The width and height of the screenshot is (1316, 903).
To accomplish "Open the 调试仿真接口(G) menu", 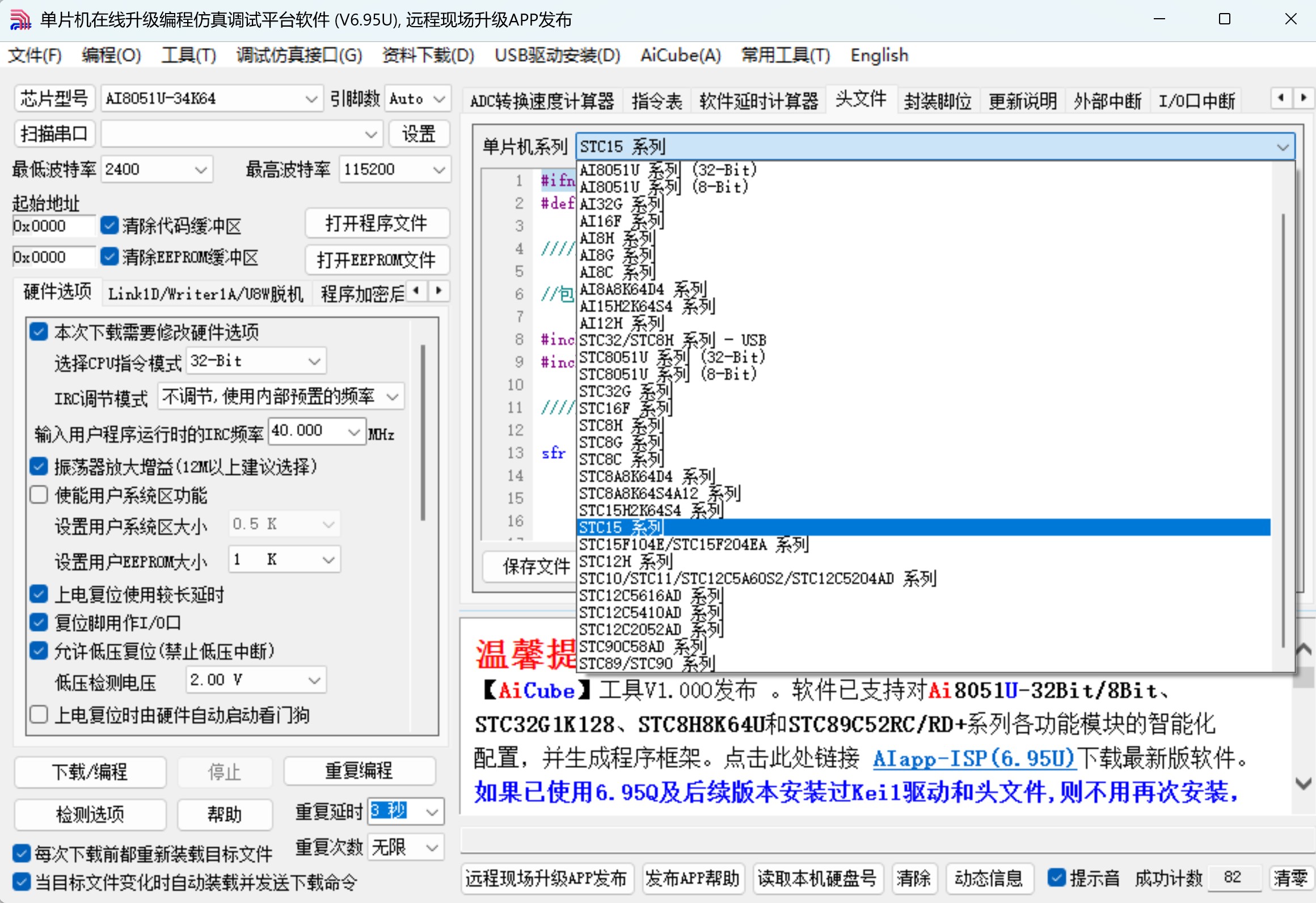I will pyautogui.click(x=299, y=55).
